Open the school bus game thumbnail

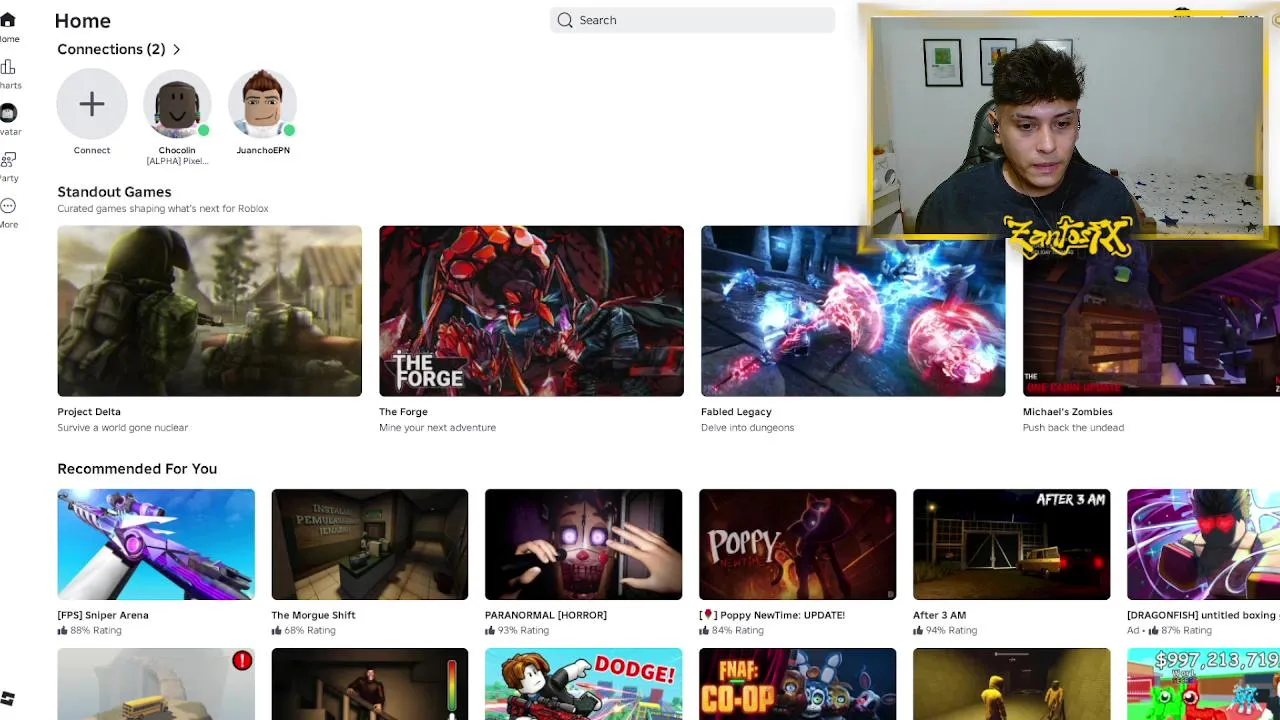[156, 684]
